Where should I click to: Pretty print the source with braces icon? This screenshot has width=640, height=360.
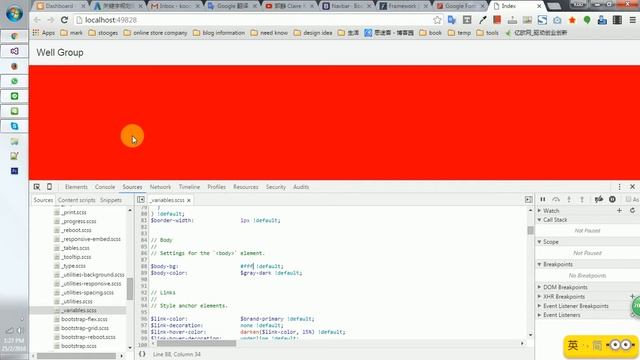[x=142, y=354]
